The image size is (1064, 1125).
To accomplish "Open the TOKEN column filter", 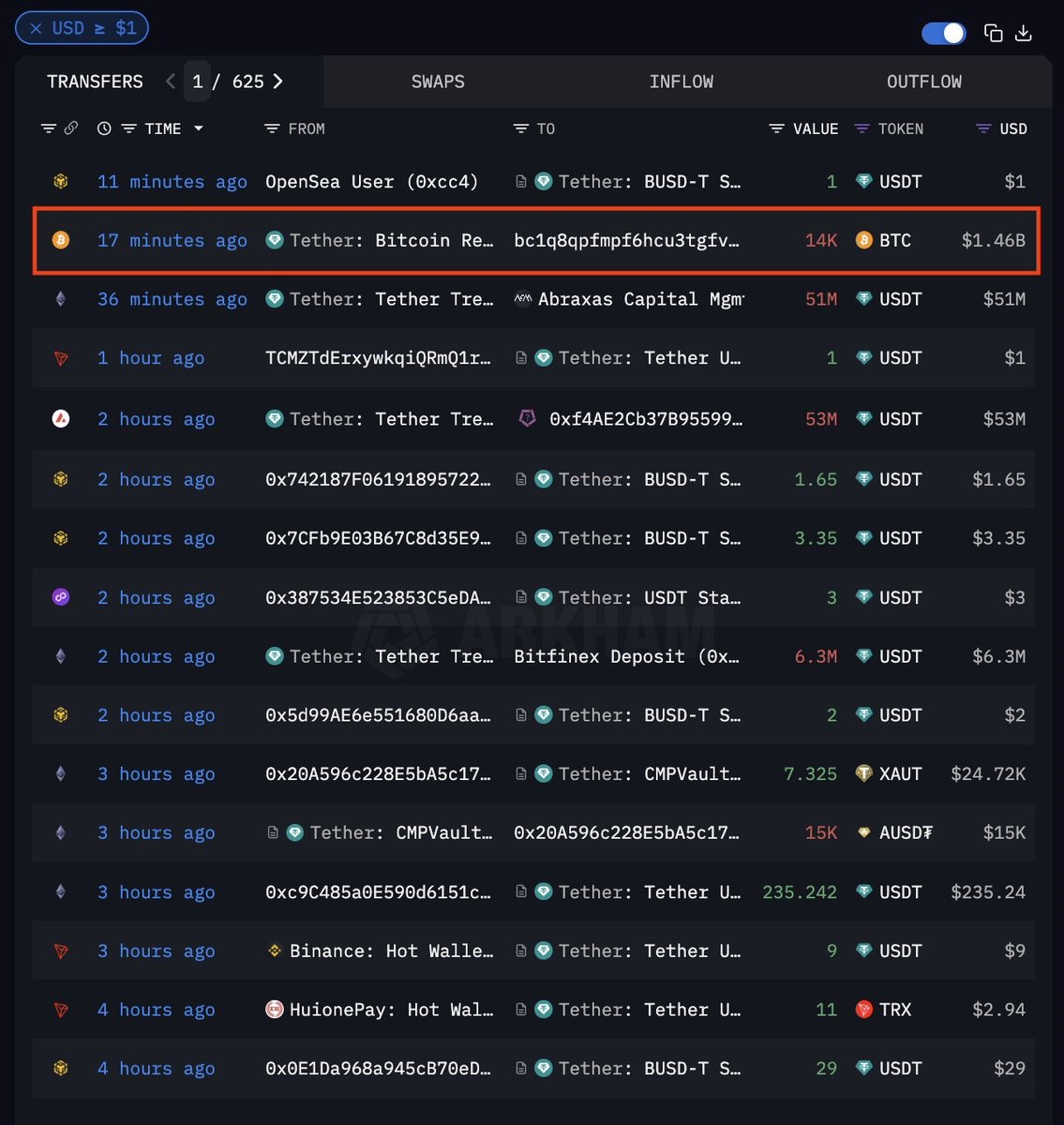I will click(862, 128).
